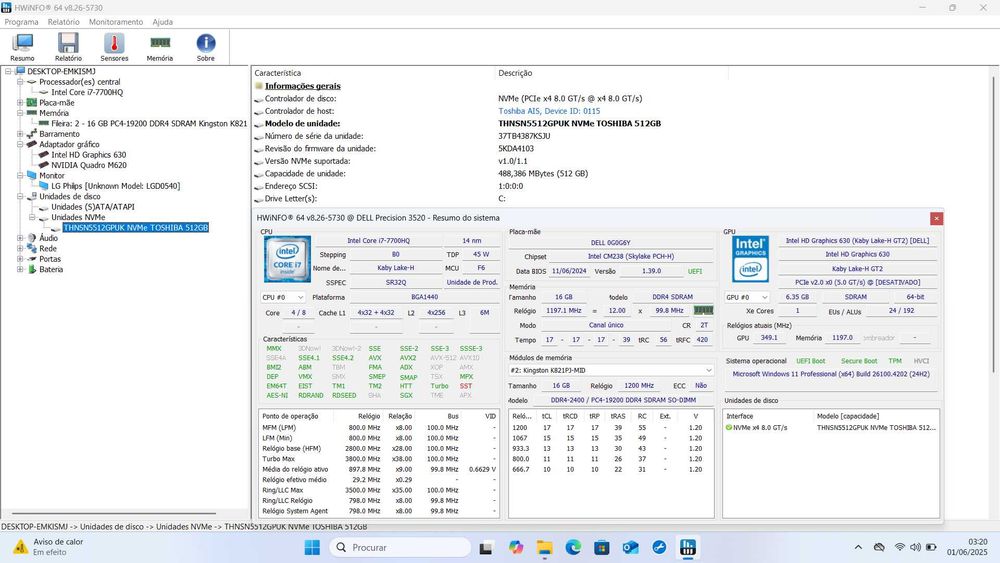Open Outlook from taskbar

630,547
